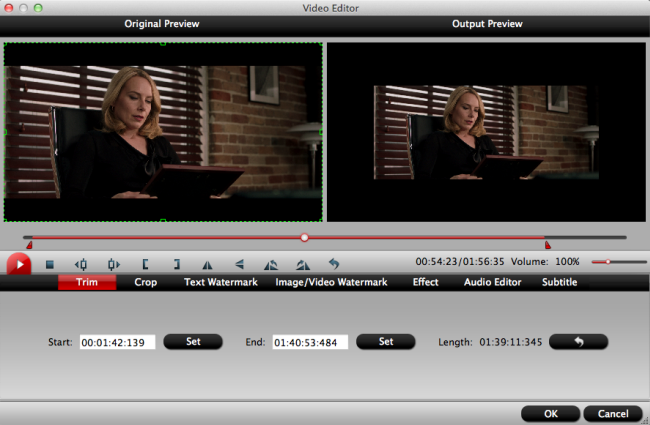Click the toolbar undo arrow icon

coord(334,264)
